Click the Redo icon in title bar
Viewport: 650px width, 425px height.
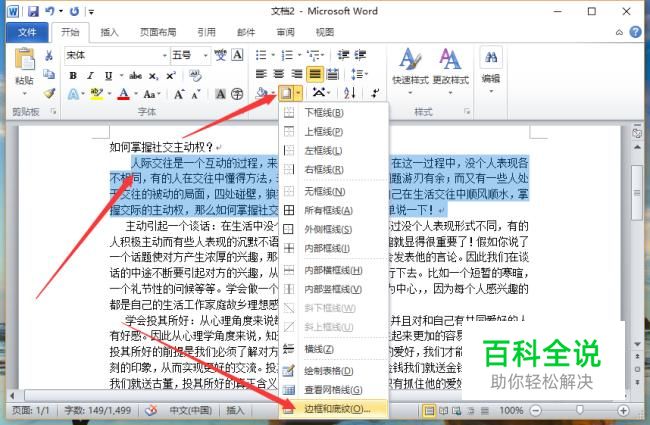click(x=75, y=11)
